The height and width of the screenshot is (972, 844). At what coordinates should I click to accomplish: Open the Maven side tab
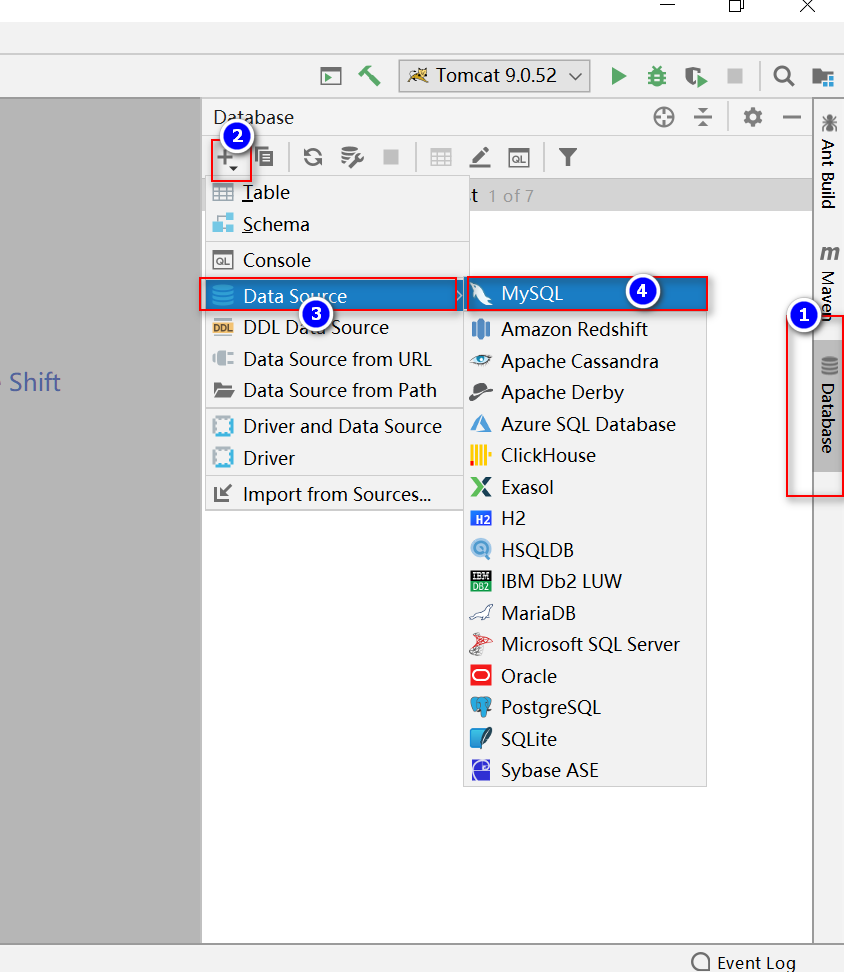pyautogui.click(x=829, y=281)
